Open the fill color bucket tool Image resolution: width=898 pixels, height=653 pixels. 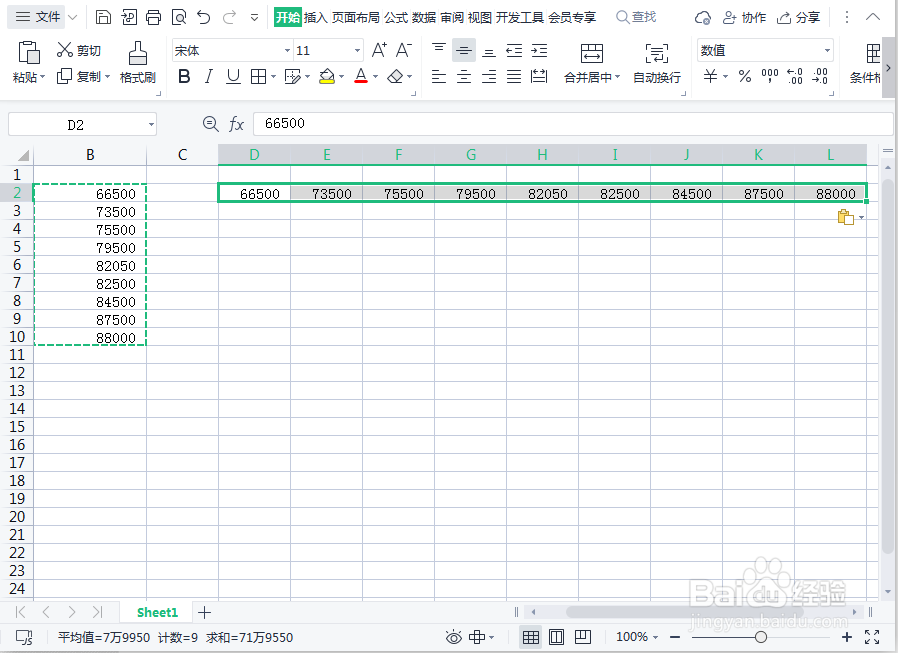point(326,77)
